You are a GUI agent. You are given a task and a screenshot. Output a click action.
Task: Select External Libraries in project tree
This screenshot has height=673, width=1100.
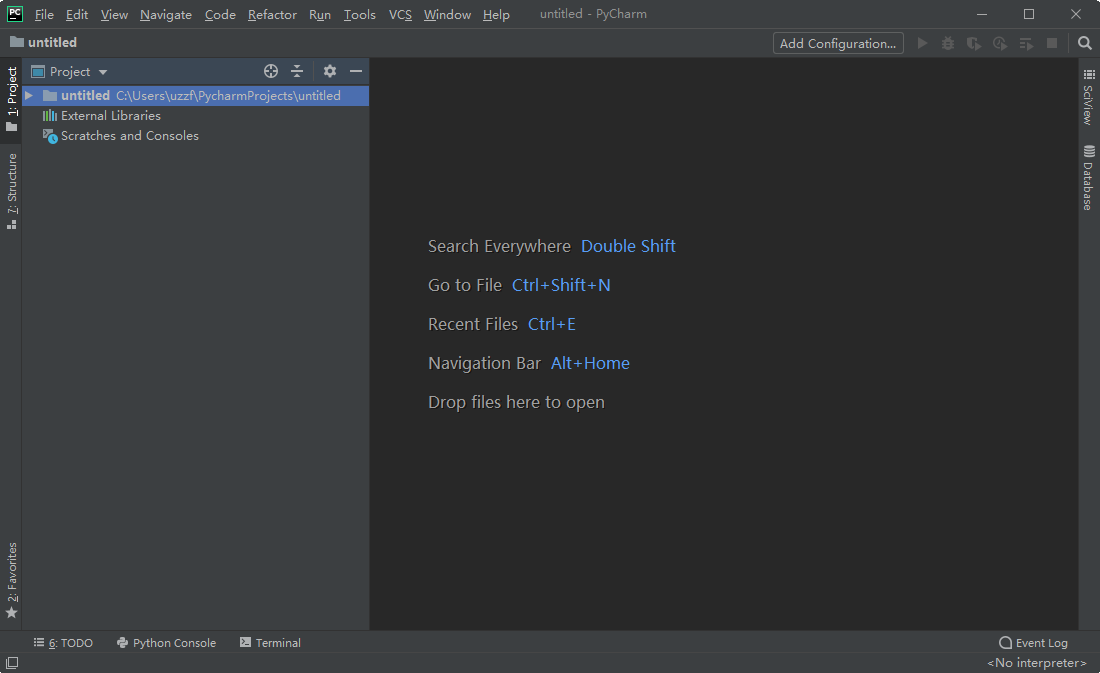[x=111, y=116]
